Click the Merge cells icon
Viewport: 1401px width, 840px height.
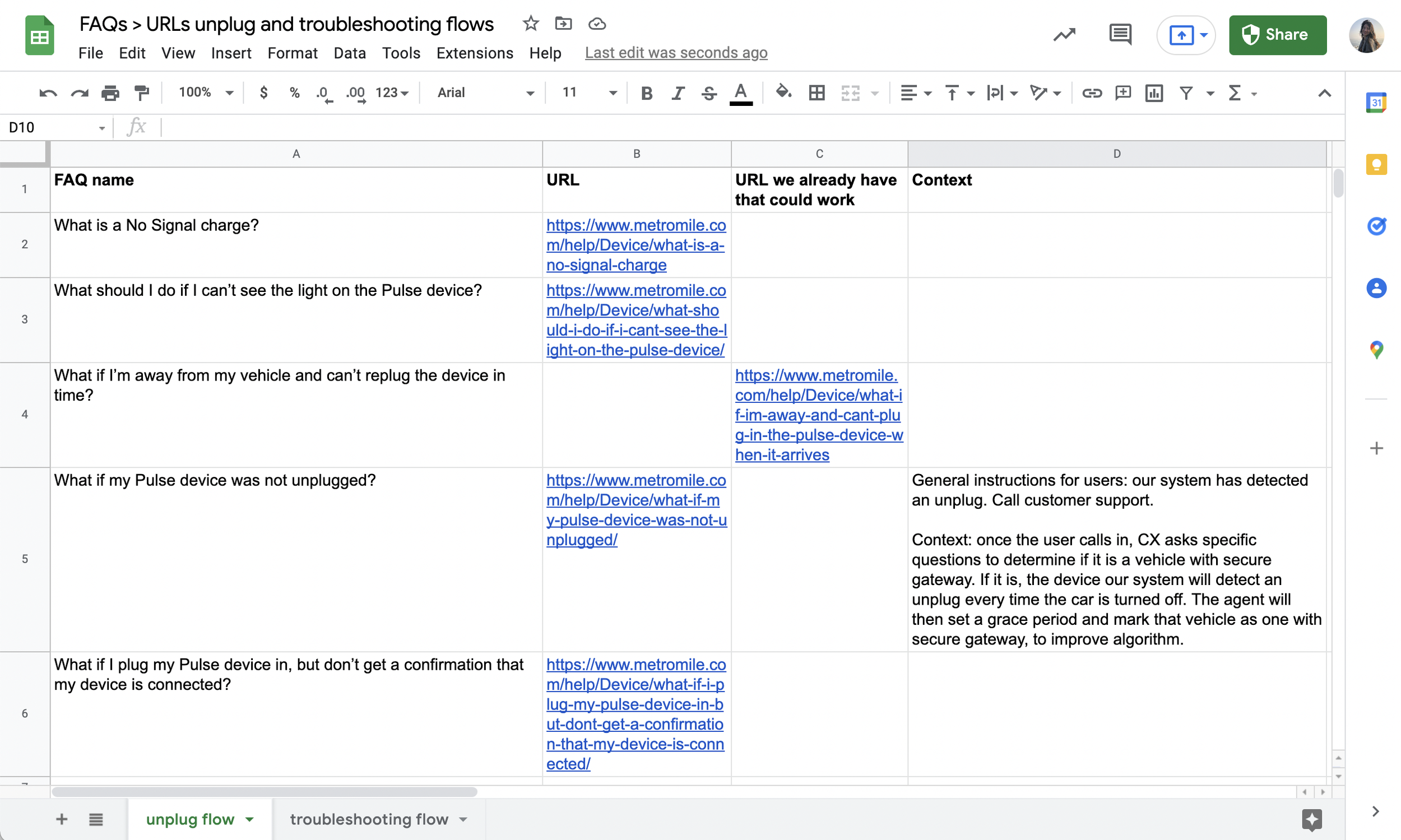point(850,93)
